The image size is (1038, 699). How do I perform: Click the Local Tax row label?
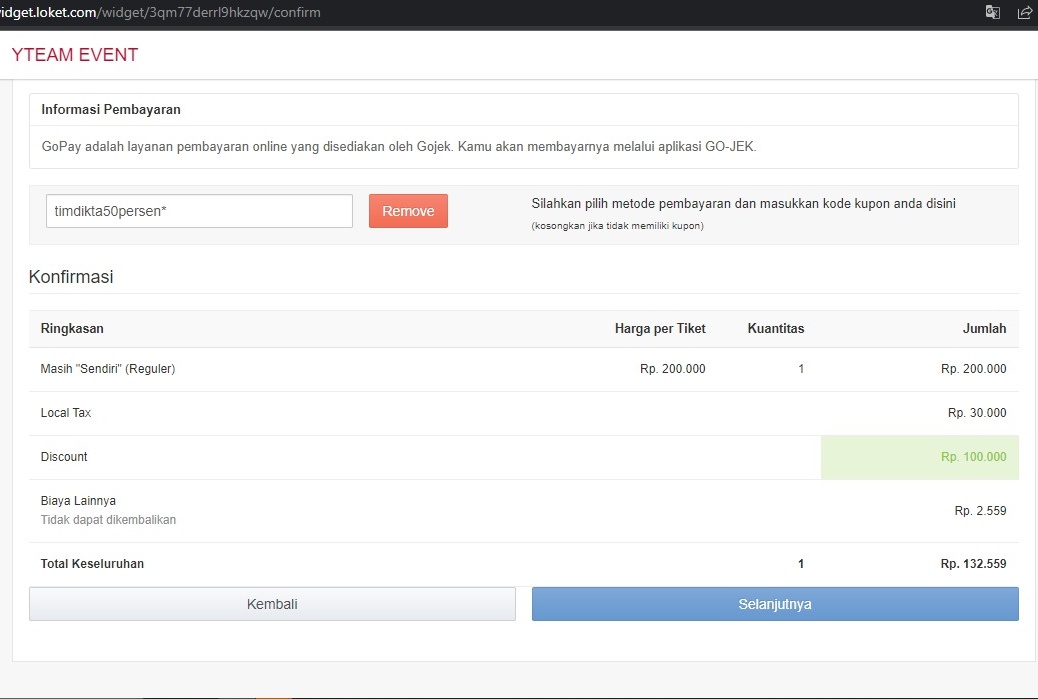[66, 412]
